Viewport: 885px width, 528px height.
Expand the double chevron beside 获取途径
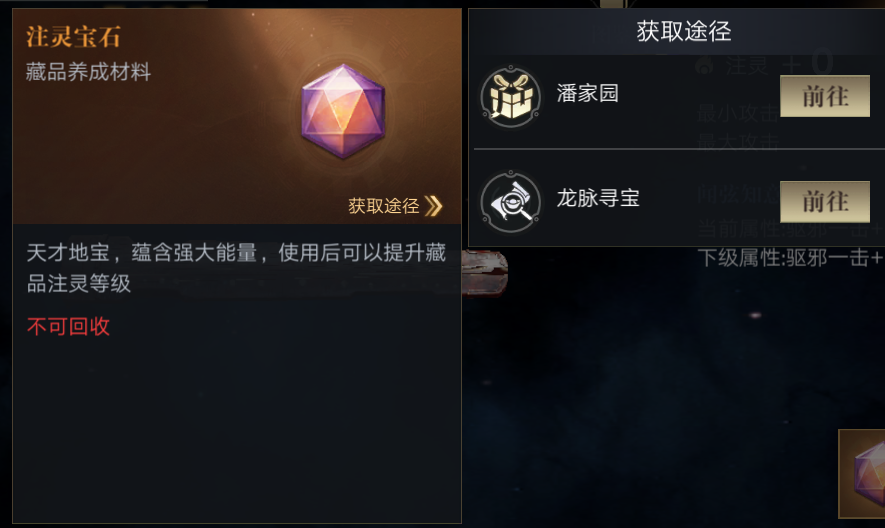point(433,206)
